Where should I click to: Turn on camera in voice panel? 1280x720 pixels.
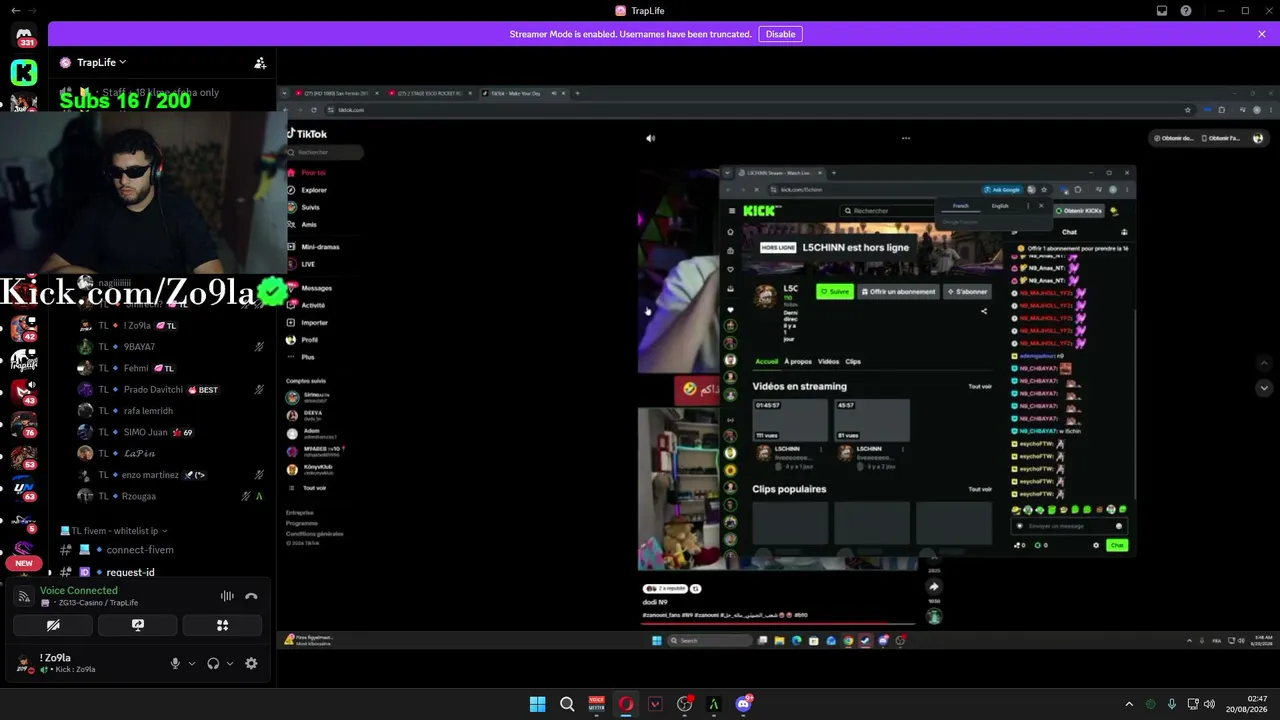(x=53, y=625)
